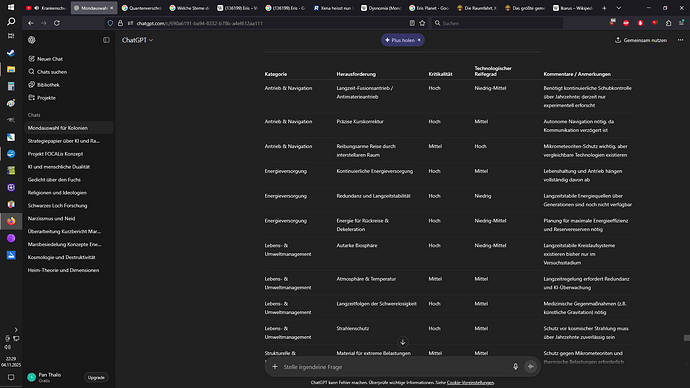Open a new browser tab
The height and width of the screenshot is (388, 690).
604,8
